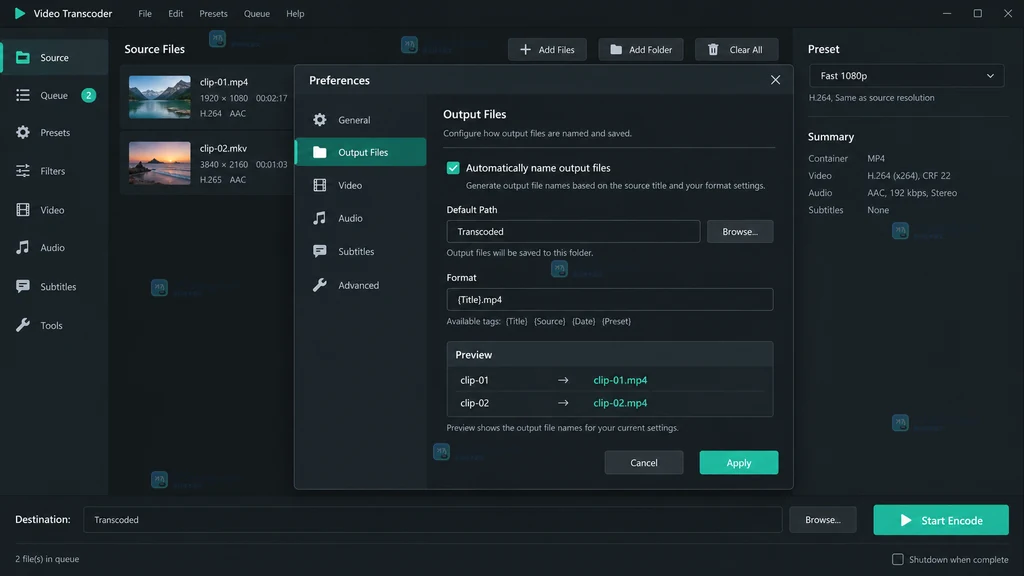
Task: Minimize the Video Transcoder window
Action: point(947,13)
